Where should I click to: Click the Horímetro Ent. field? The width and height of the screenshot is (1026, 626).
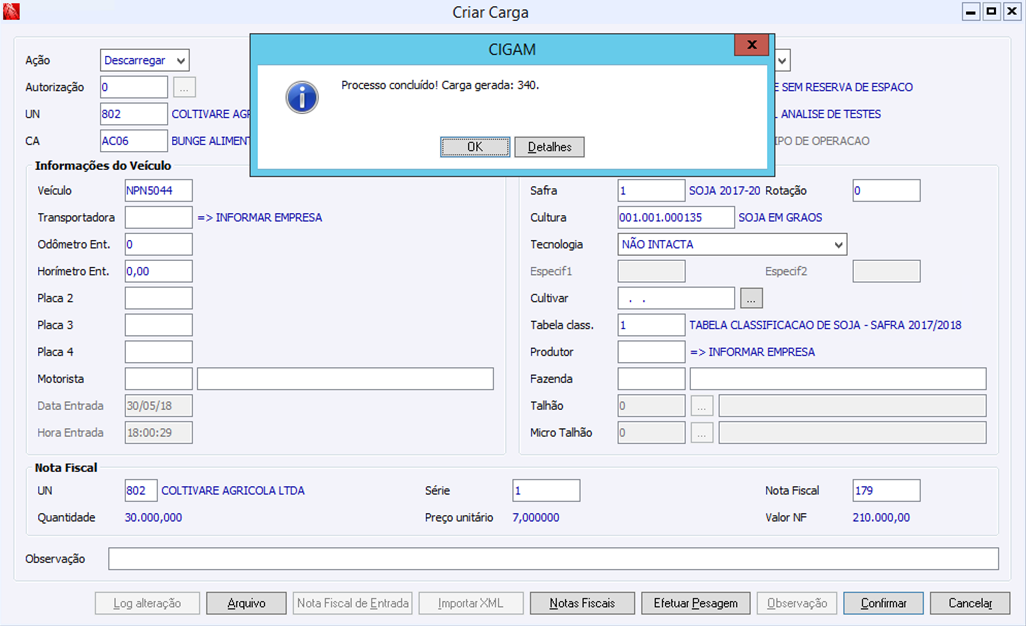point(159,271)
